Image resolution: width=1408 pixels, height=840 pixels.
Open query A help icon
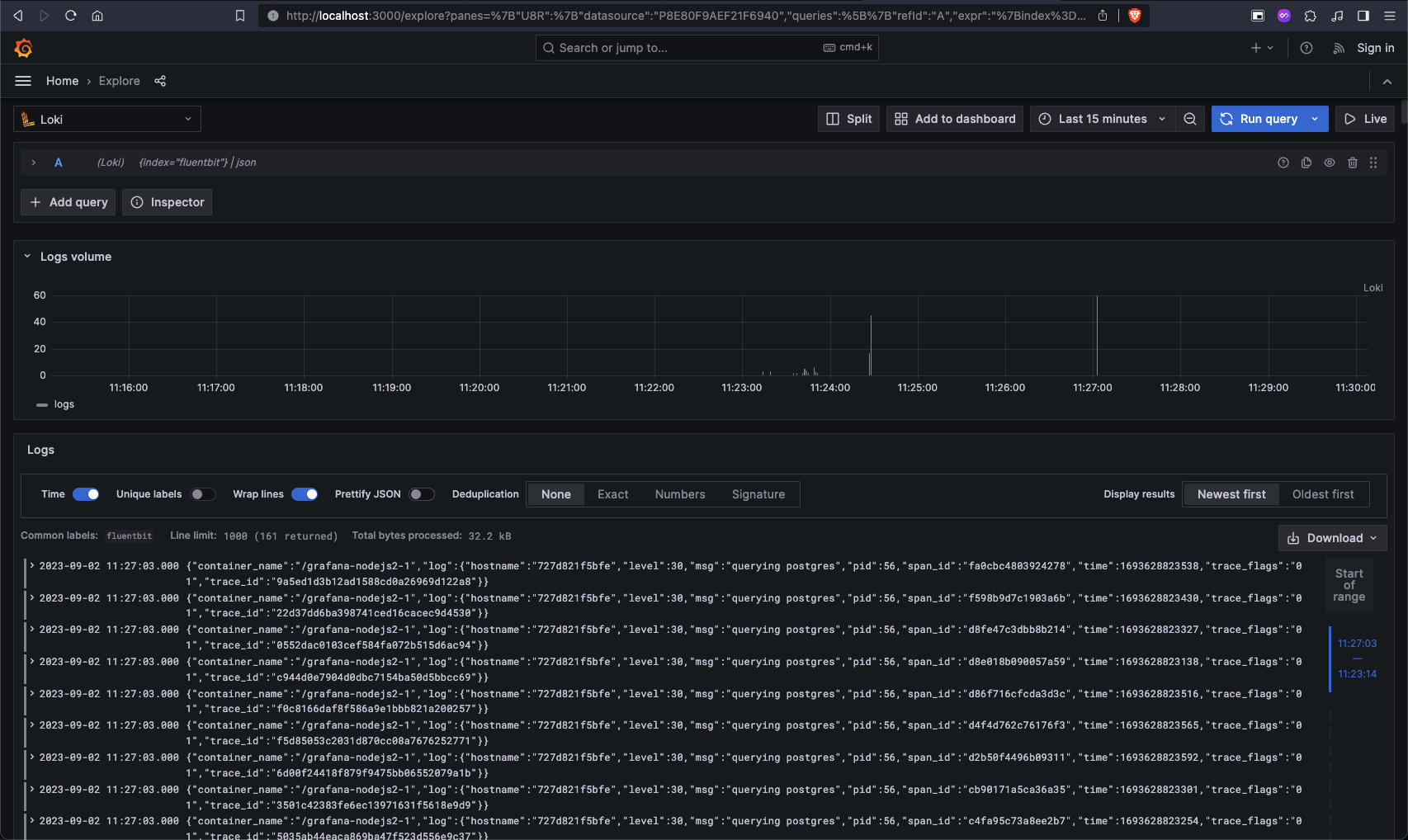1283,163
